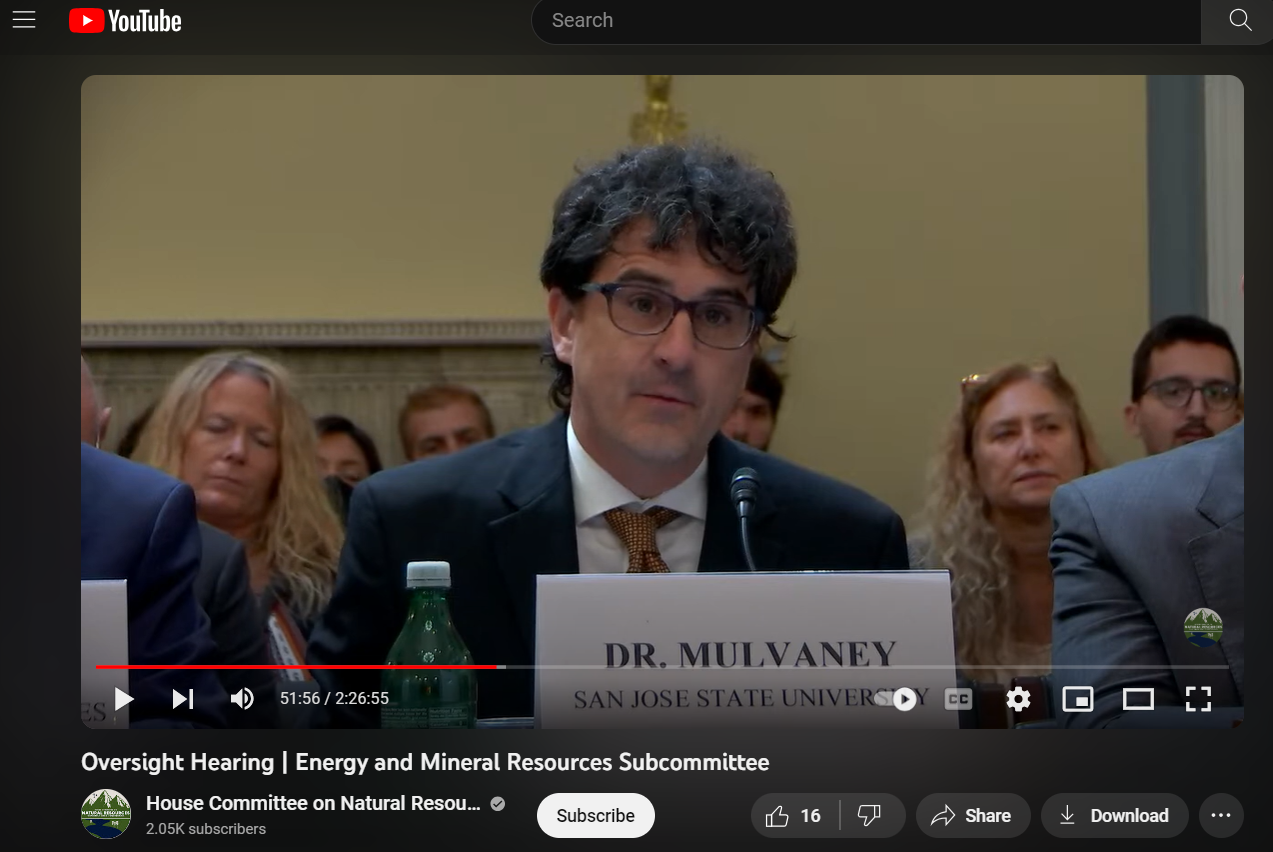The height and width of the screenshot is (852, 1273).
Task: Go to YouTube home via logo
Action: (x=125, y=20)
